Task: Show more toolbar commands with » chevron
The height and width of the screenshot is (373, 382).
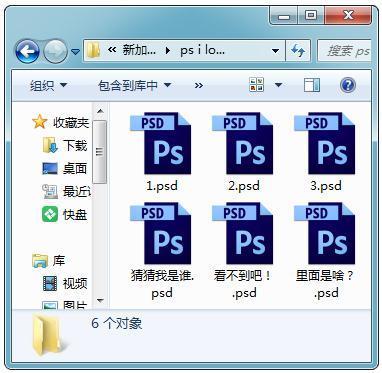Action: click(199, 86)
